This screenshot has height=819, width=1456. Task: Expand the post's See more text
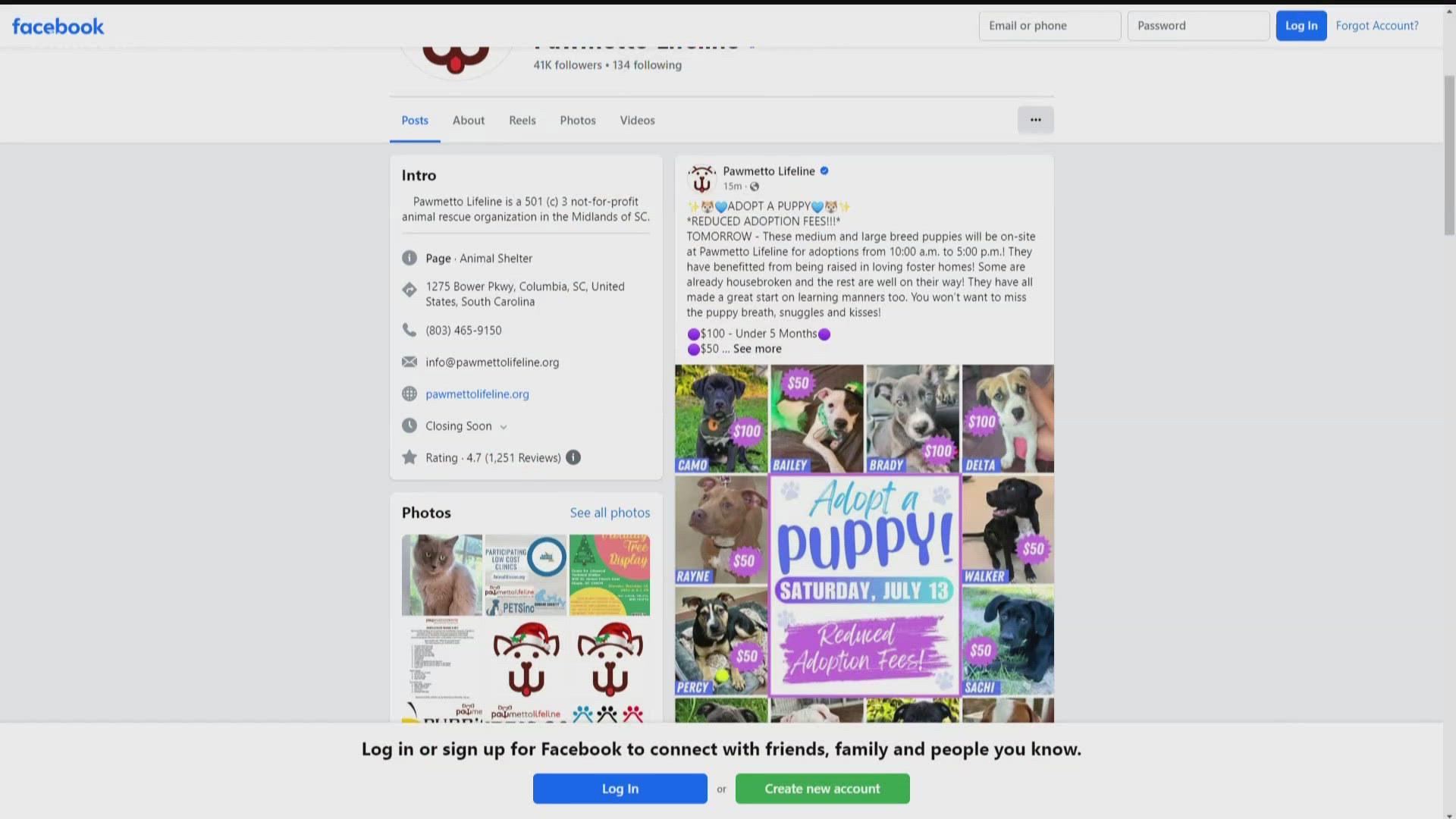[757, 348]
